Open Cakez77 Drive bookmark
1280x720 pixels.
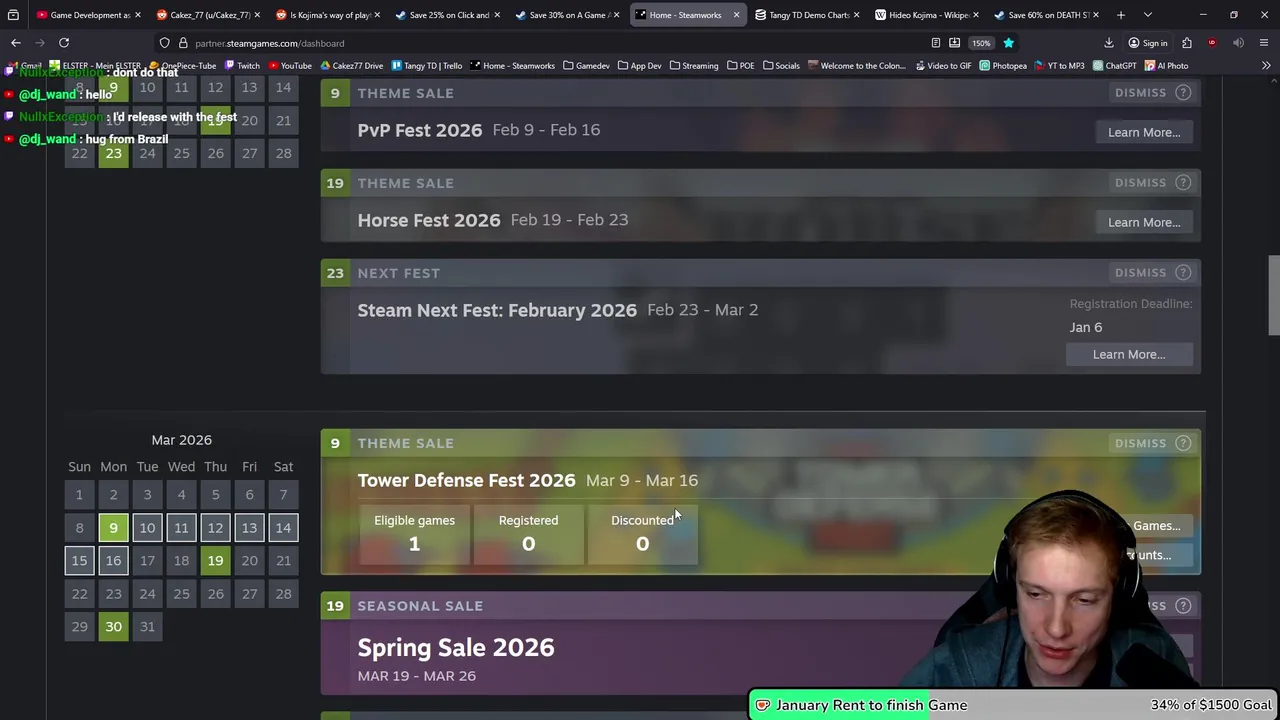pos(351,66)
